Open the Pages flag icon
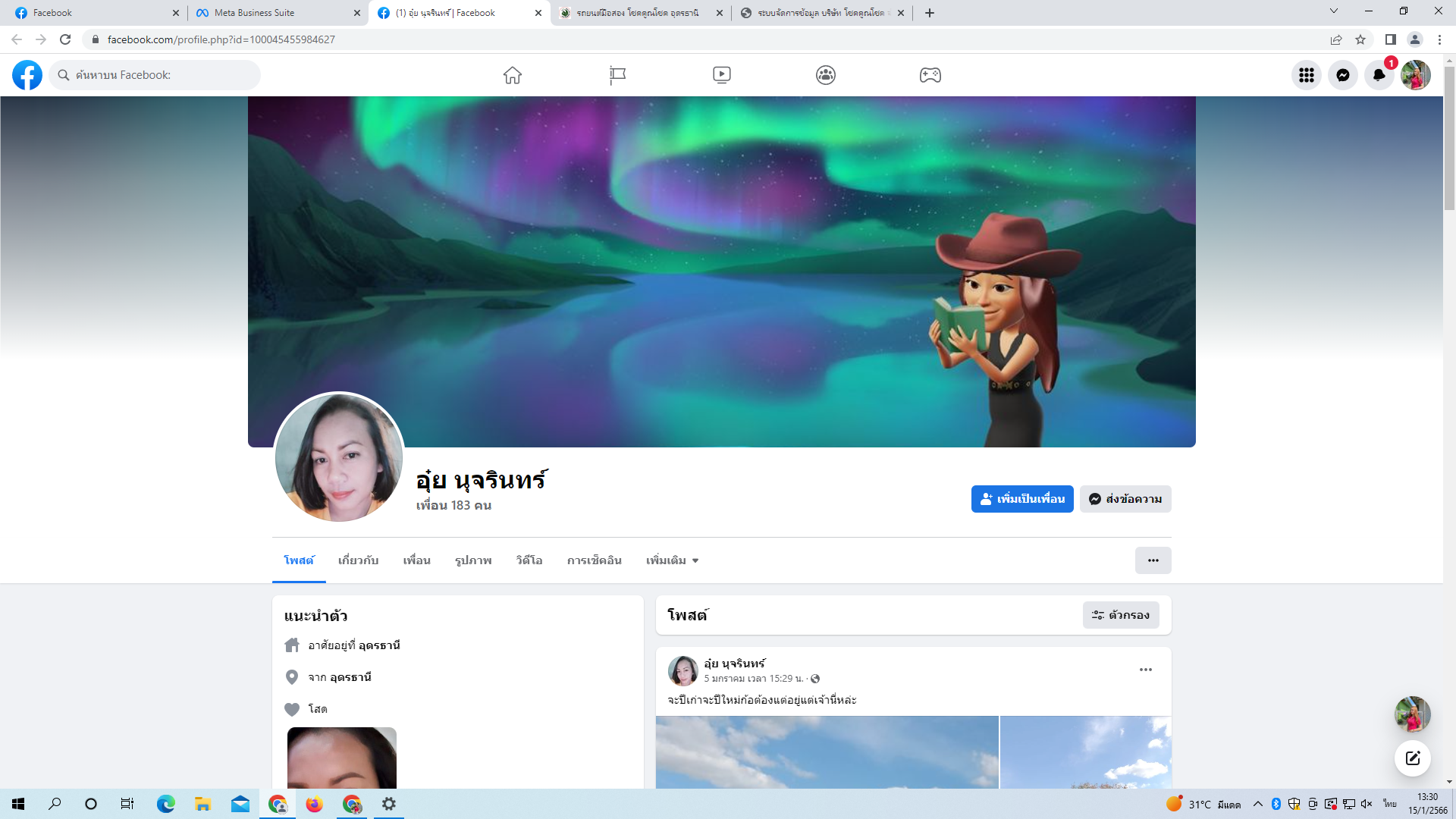1456x819 pixels. pyautogui.click(x=617, y=75)
